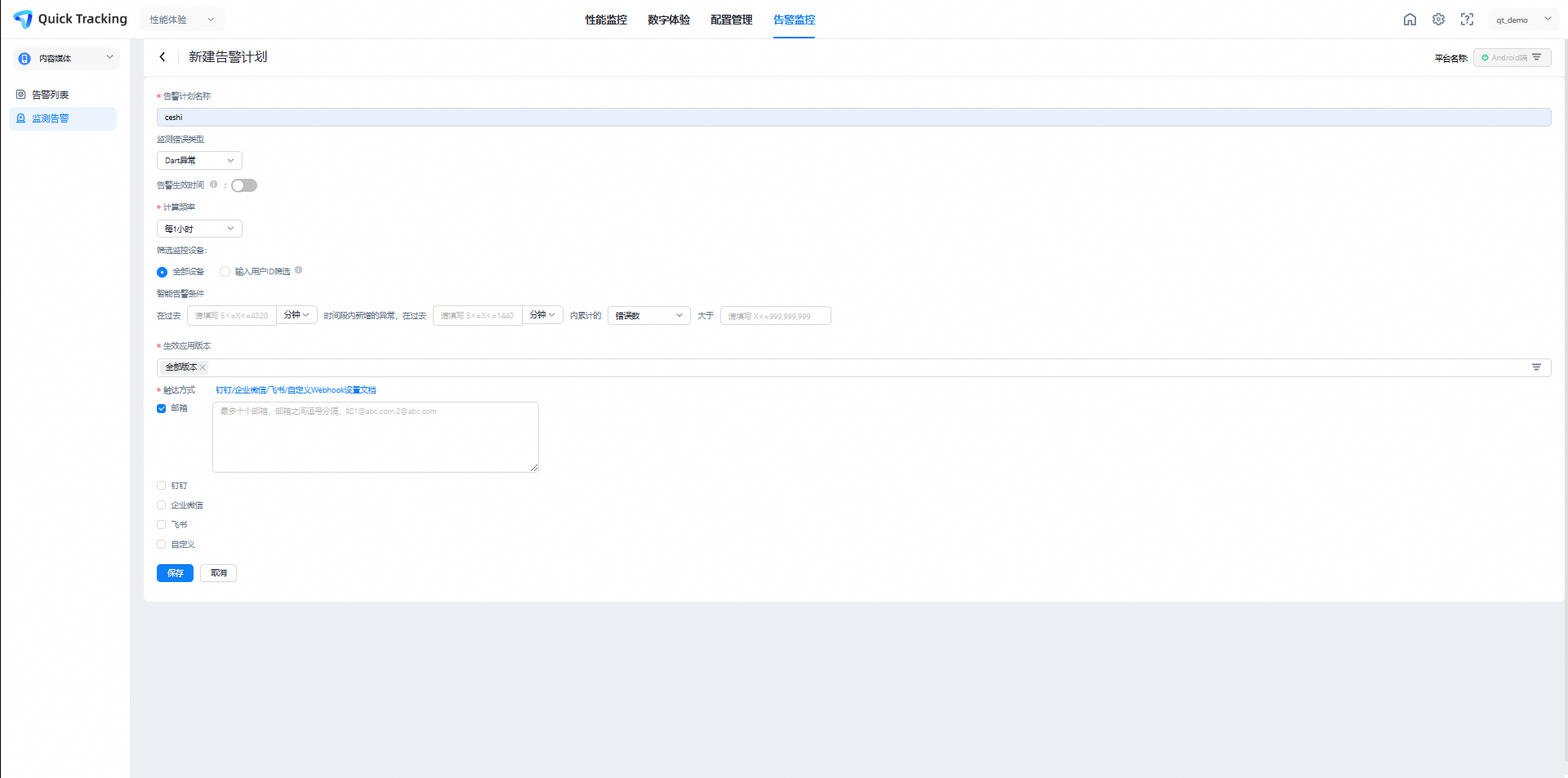Check the 钉钉 checkbox
Image resolution: width=1568 pixels, height=778 pixels.
[x=162, y=486]
